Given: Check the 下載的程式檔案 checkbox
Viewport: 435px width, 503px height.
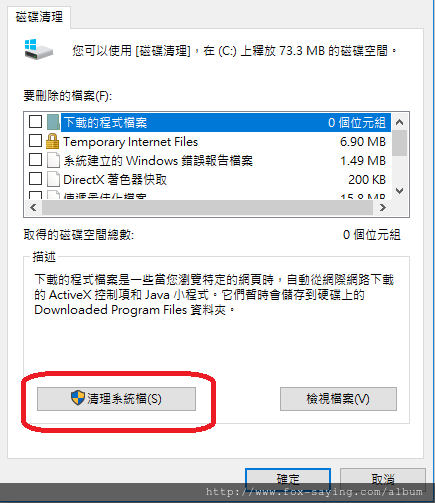Looking at the screenshot, I should 35,122.
